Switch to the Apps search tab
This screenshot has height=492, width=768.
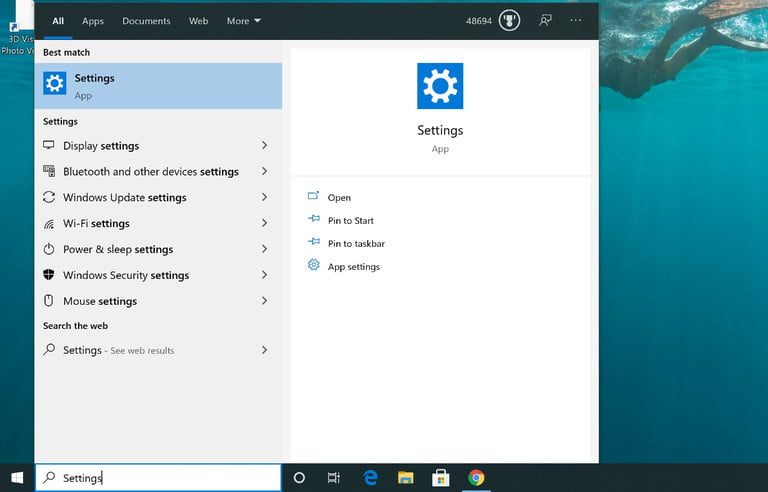tap(93, 21)
